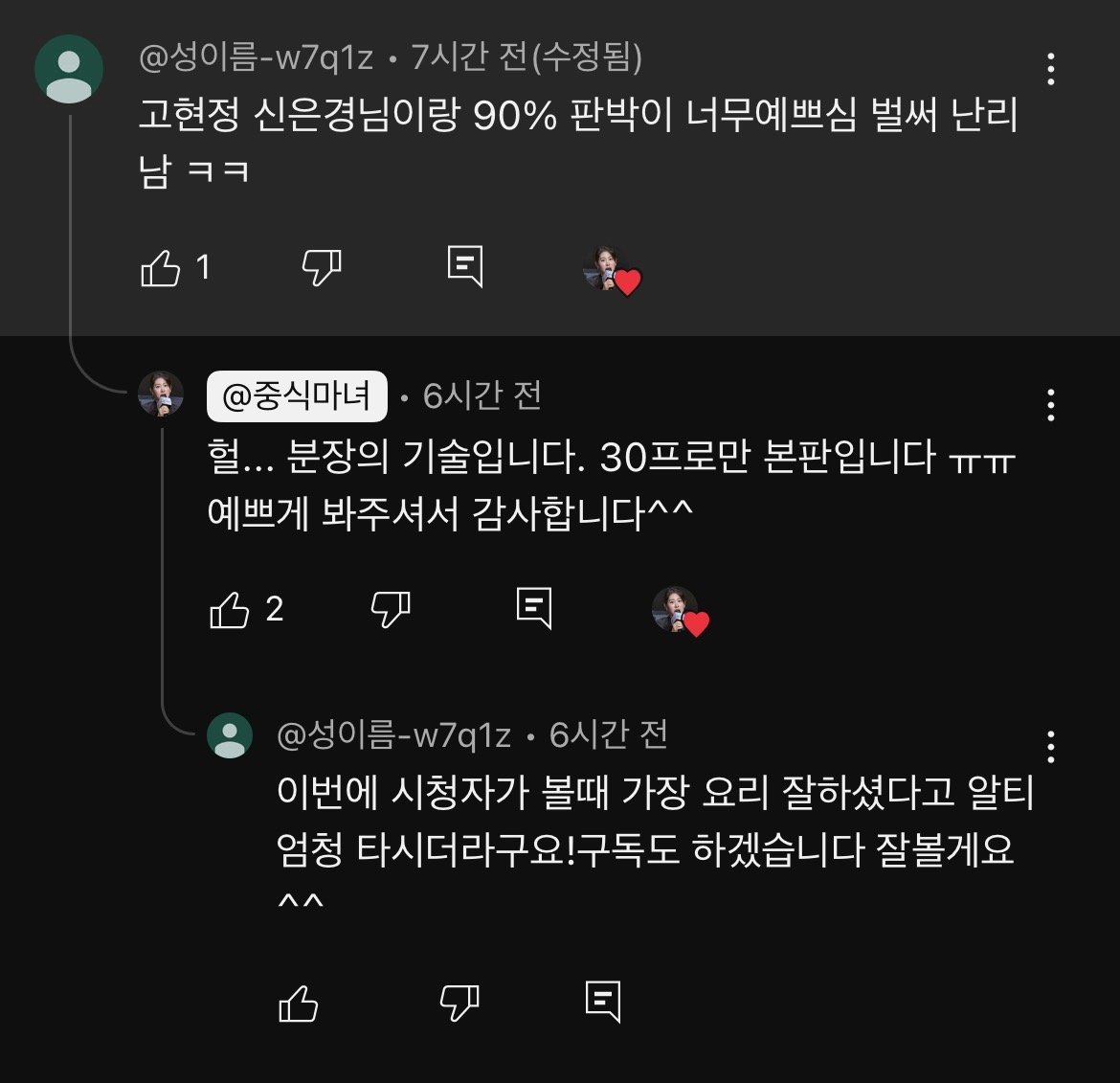
Task: Click the 6시간 전 timestamp on the reply
Action: [482, 396]
